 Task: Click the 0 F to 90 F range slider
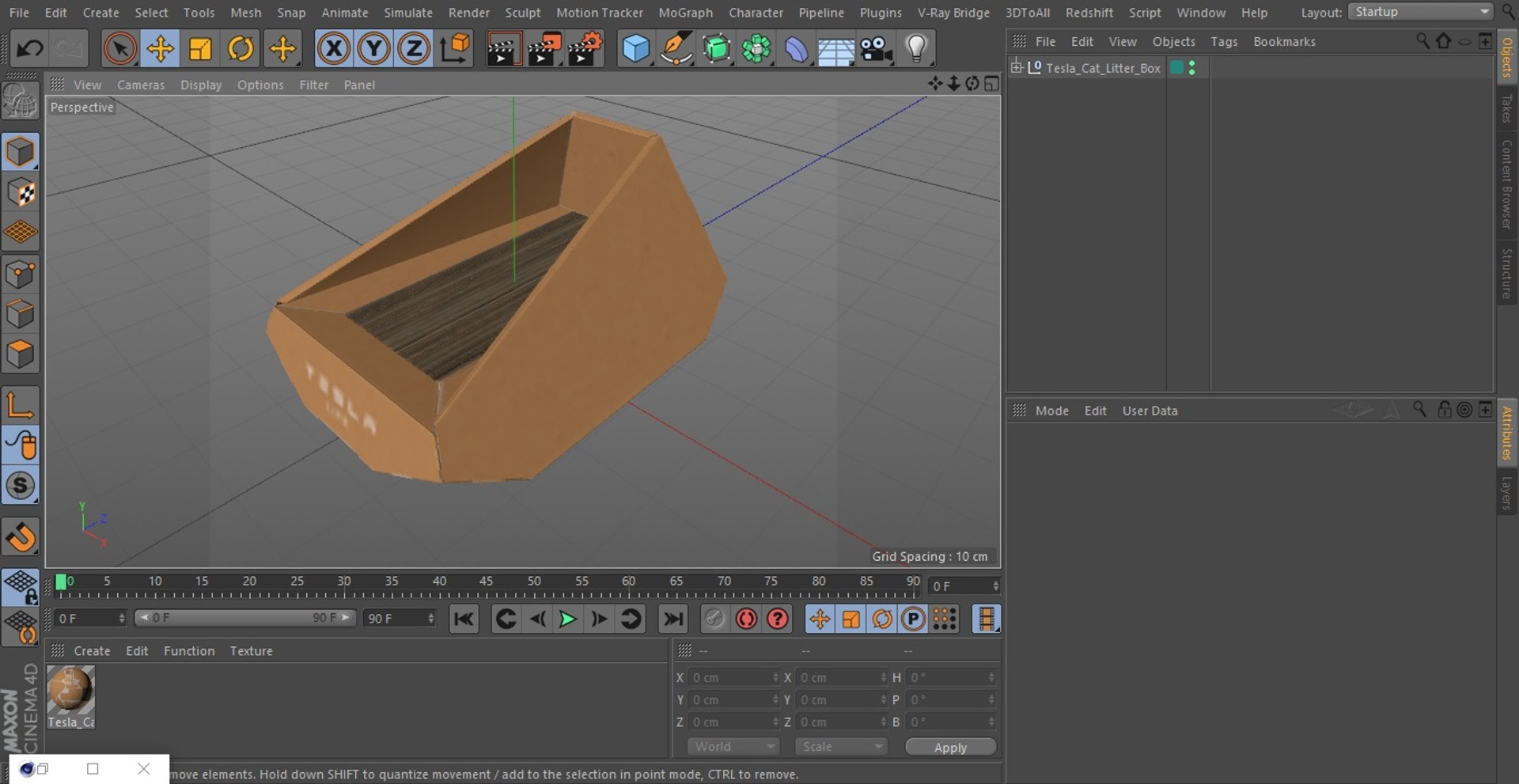(245, 618)
